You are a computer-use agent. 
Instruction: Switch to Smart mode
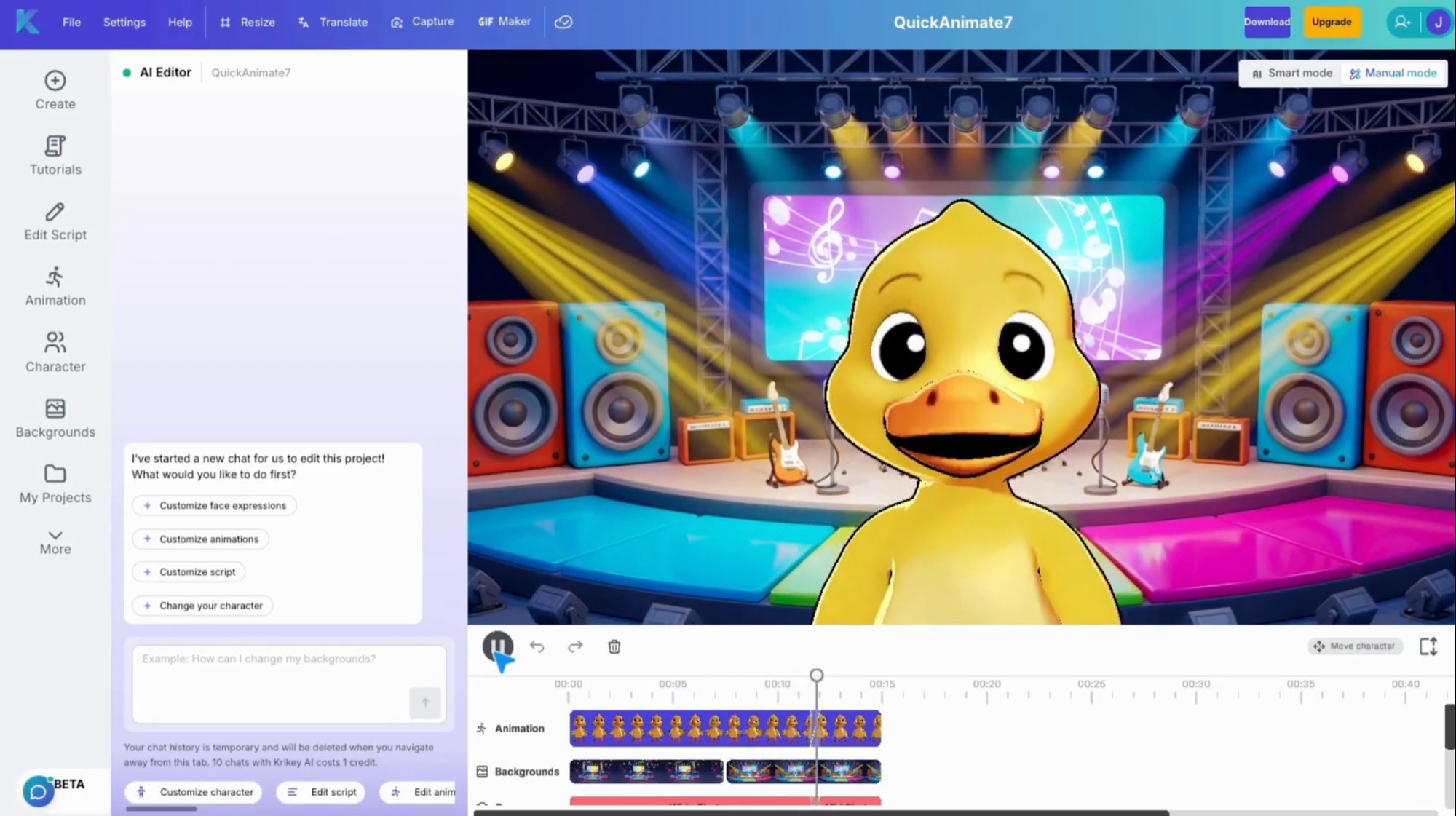pyautogui.click(x=1291, y=73)
